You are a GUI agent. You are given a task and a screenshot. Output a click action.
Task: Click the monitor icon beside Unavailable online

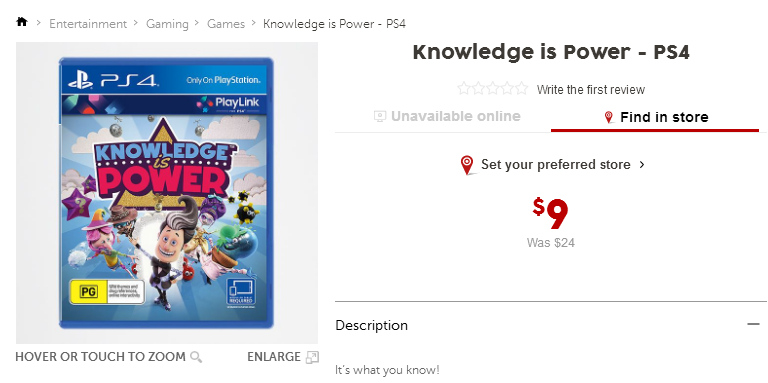point(380,116)
